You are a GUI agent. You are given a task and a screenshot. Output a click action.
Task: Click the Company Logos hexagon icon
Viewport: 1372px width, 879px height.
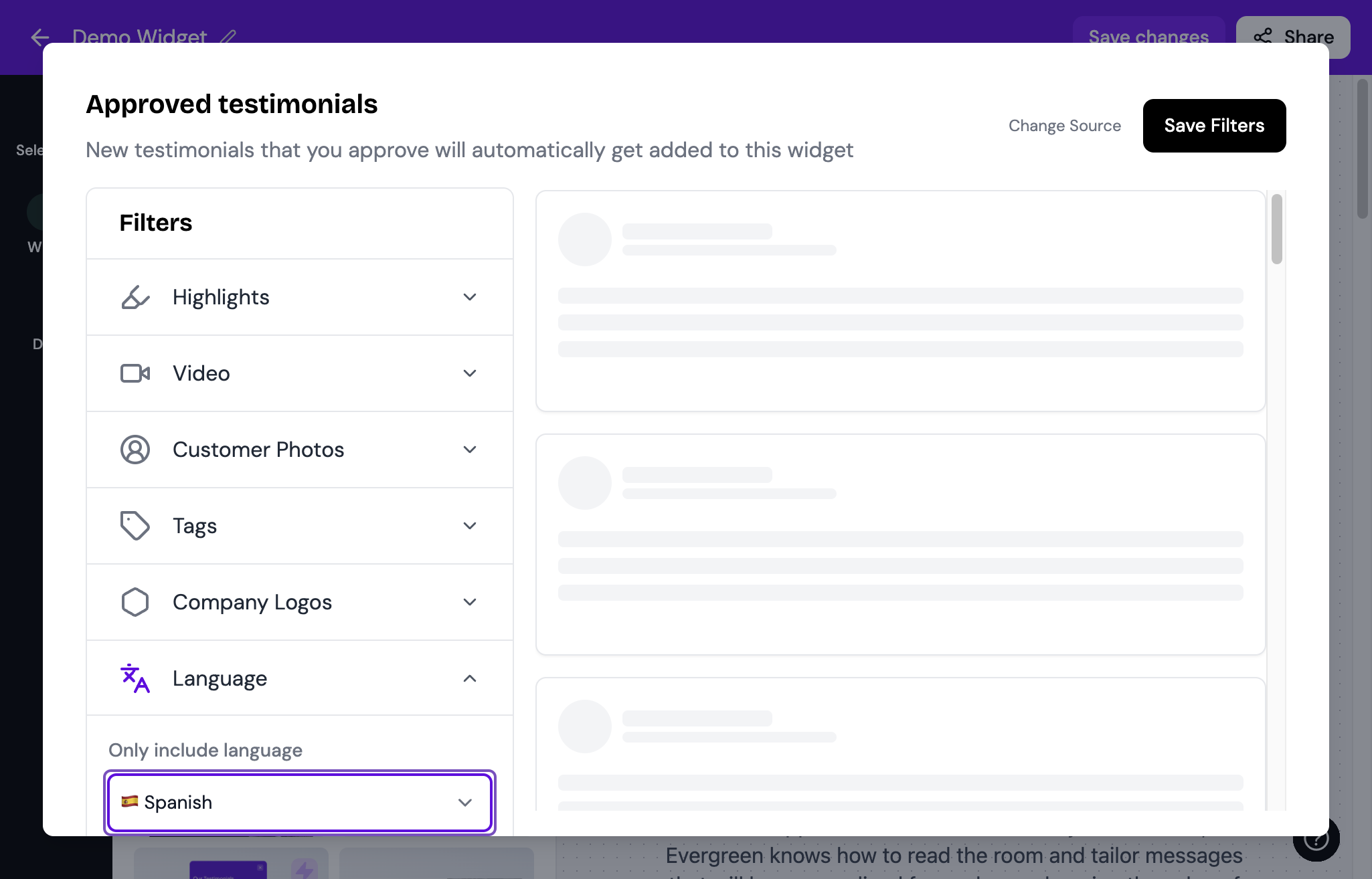pyautogui.click(x=135, y=602)
